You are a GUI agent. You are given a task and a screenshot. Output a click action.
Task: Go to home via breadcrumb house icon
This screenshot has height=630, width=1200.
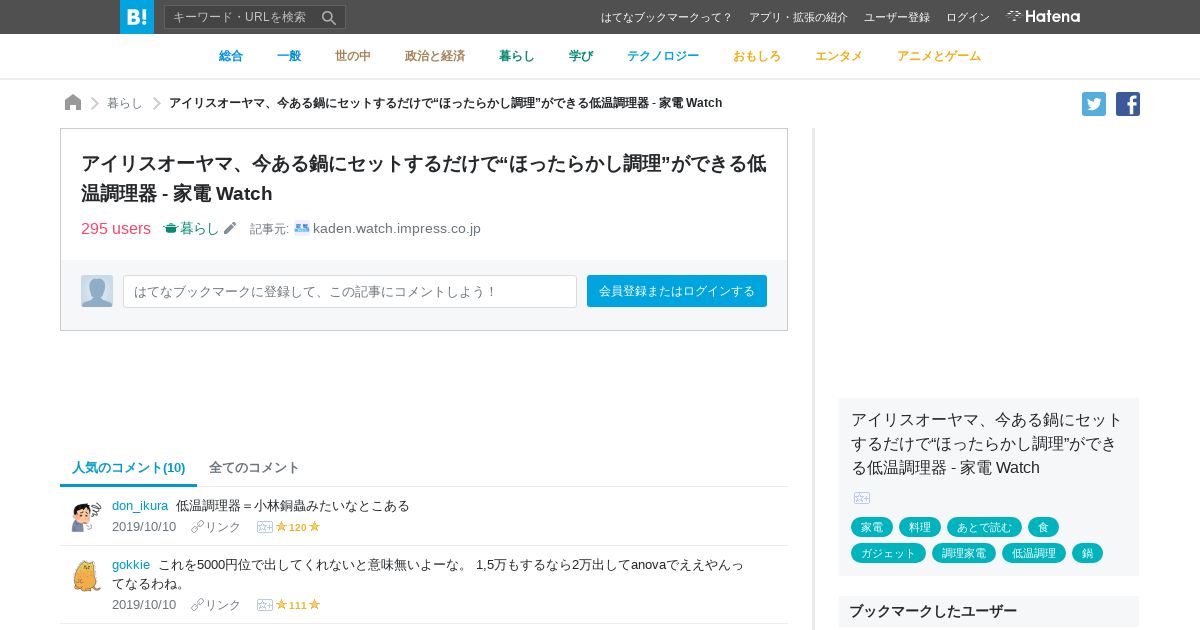(x=73, y=103)
